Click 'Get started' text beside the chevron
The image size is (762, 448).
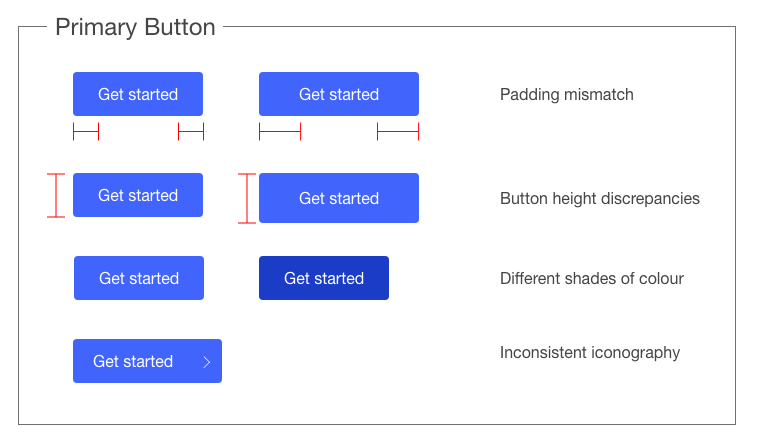click(x=133, y=362)
